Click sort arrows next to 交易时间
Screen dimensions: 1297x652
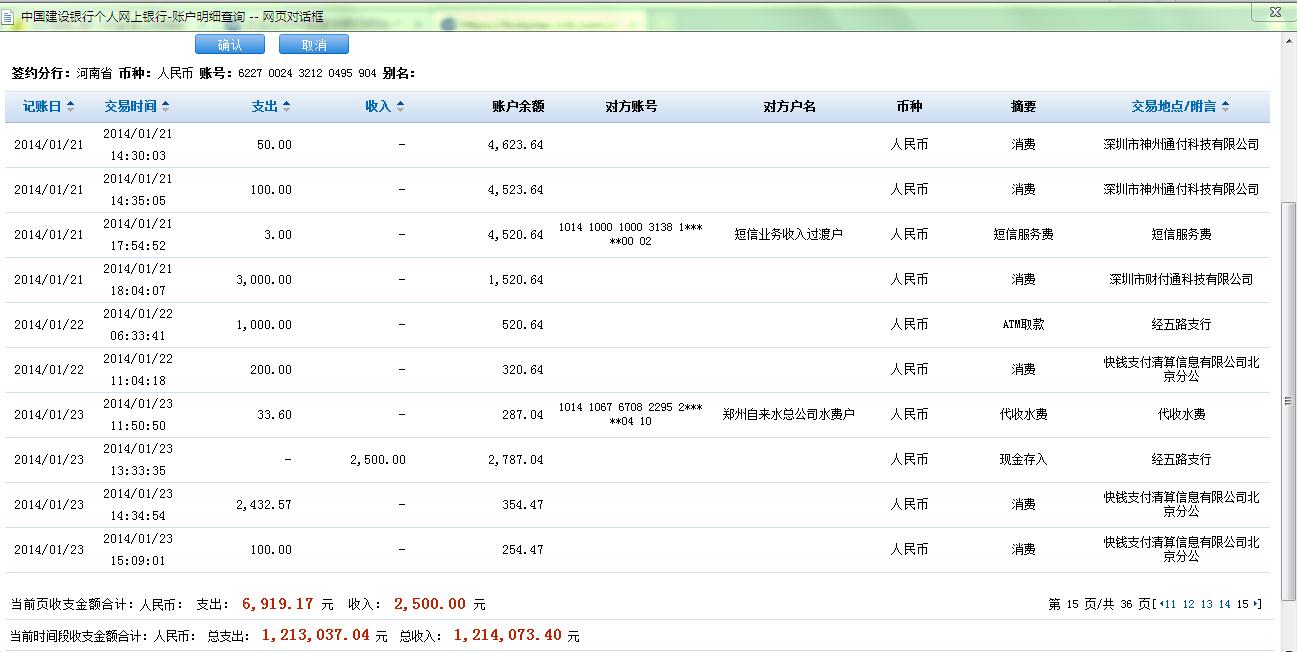[x=165, y=107]
